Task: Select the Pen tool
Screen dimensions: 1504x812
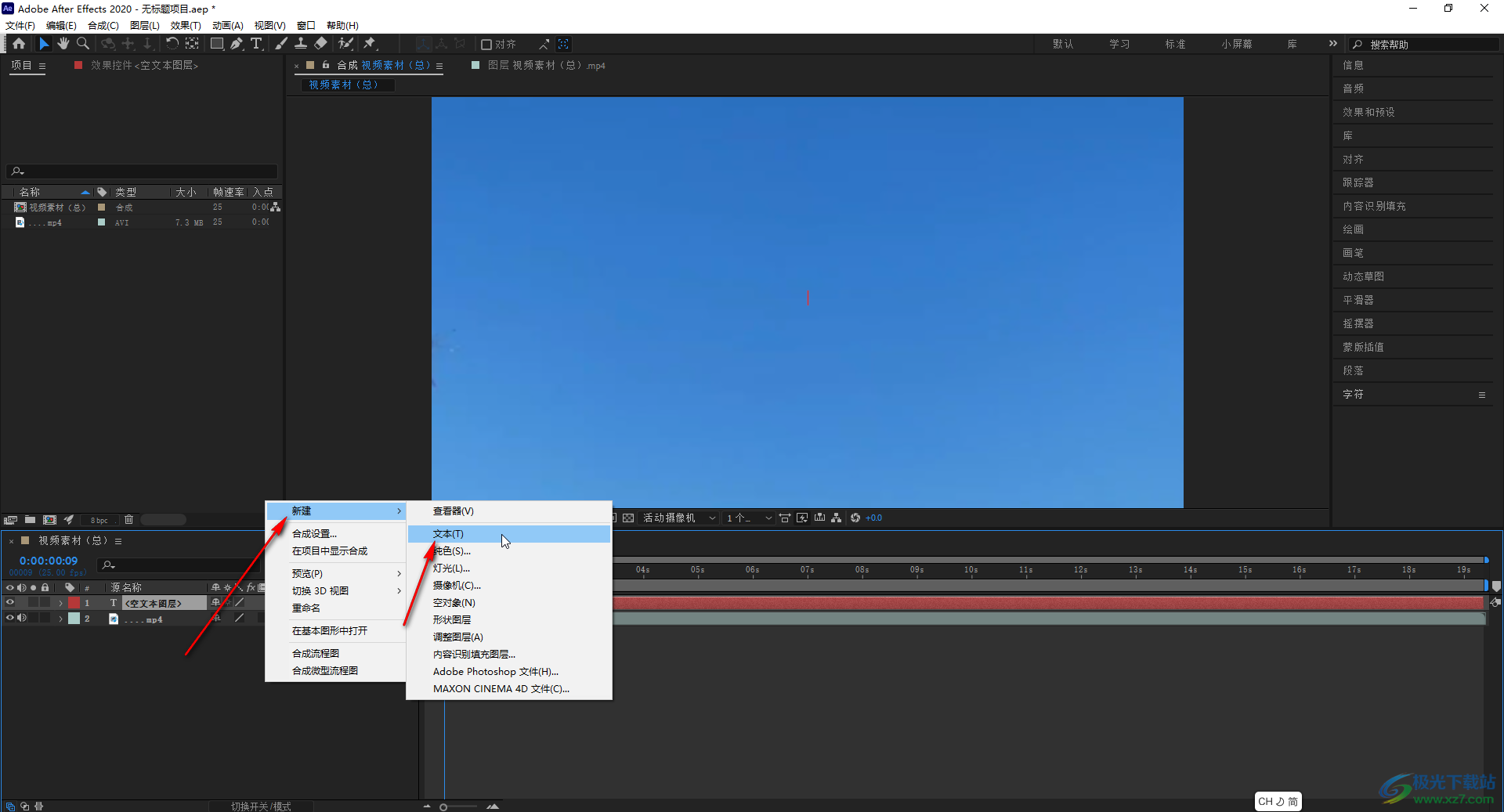Action: click(x=237, y=44)
